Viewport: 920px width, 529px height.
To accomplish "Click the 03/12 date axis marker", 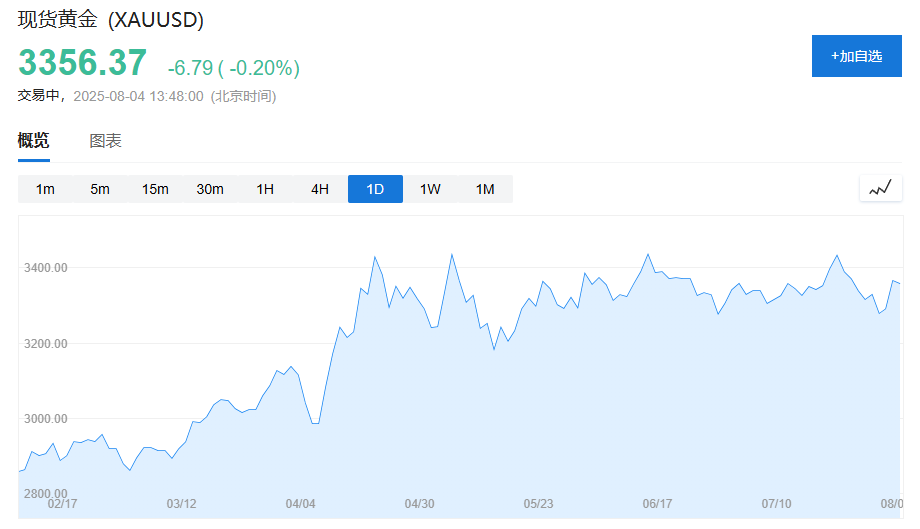I will tap(181, 504).
